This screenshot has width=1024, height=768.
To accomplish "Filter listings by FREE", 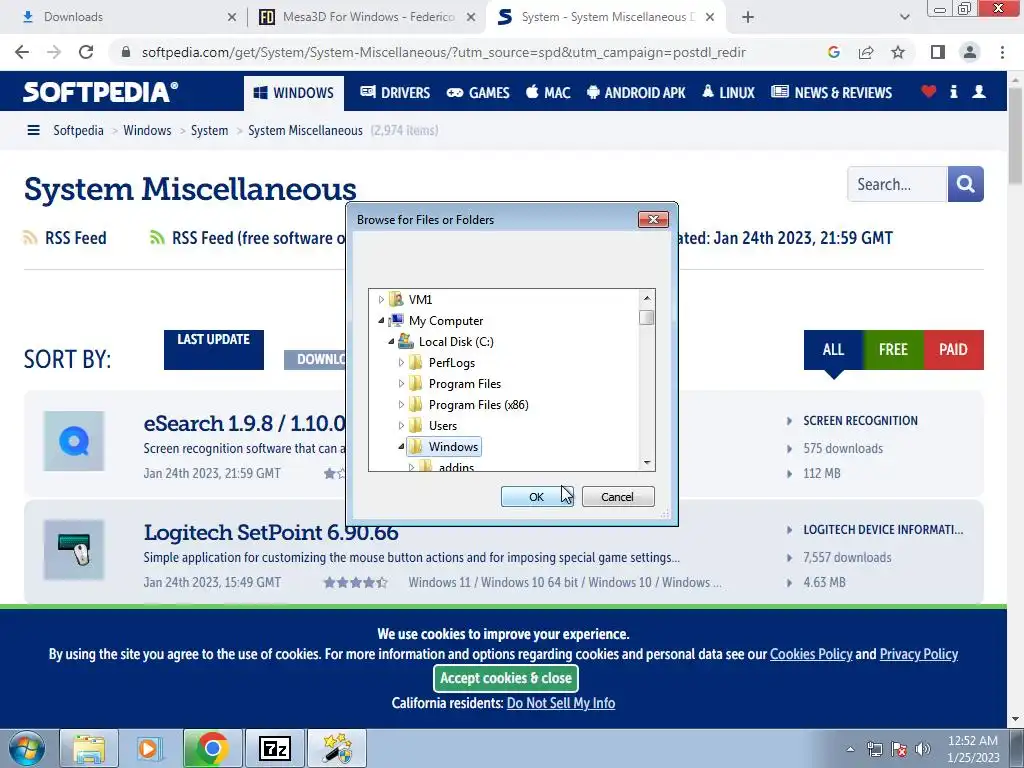I will tap(893, 349).
